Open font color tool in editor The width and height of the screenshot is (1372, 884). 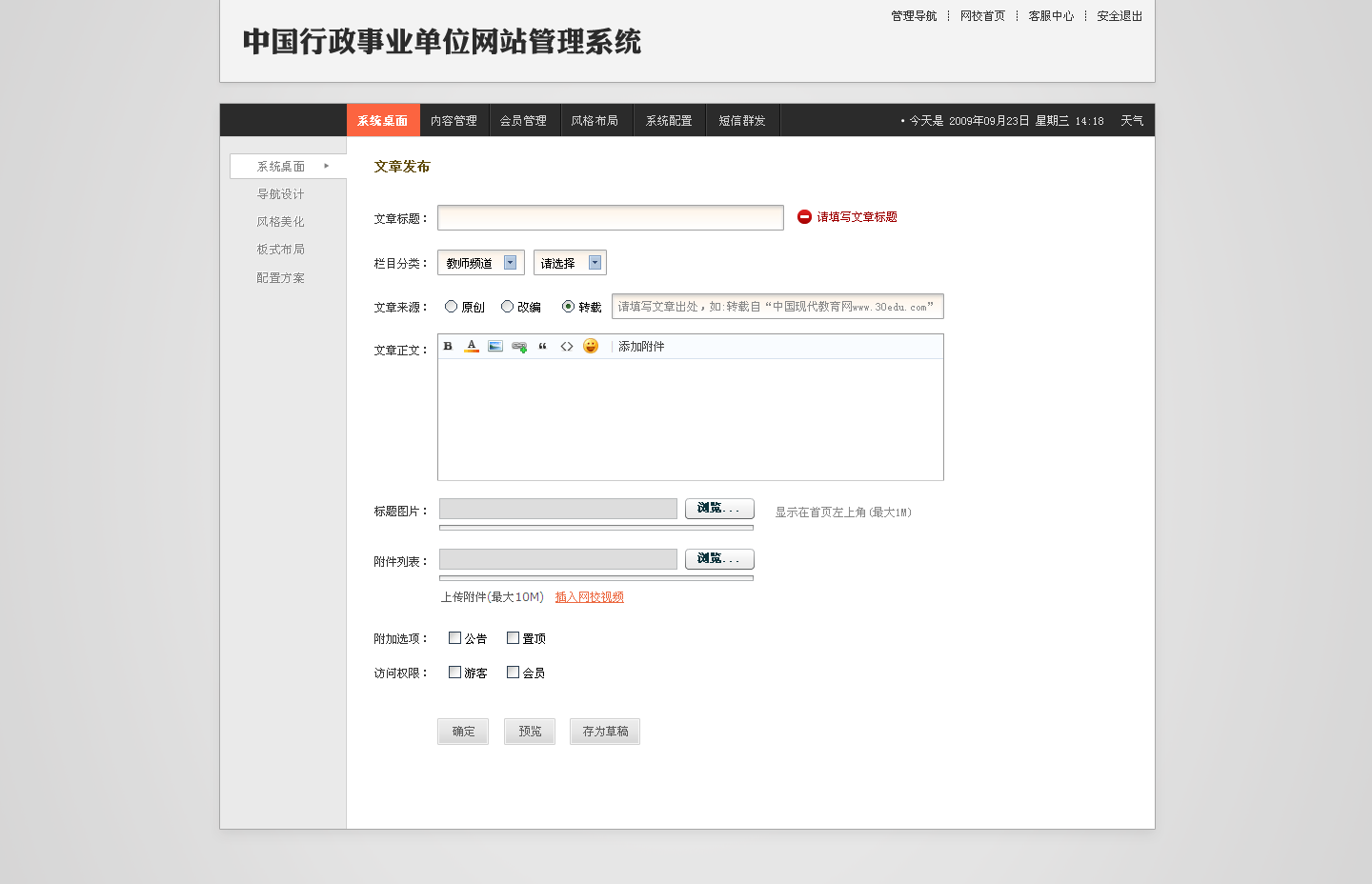click(472, 347)
